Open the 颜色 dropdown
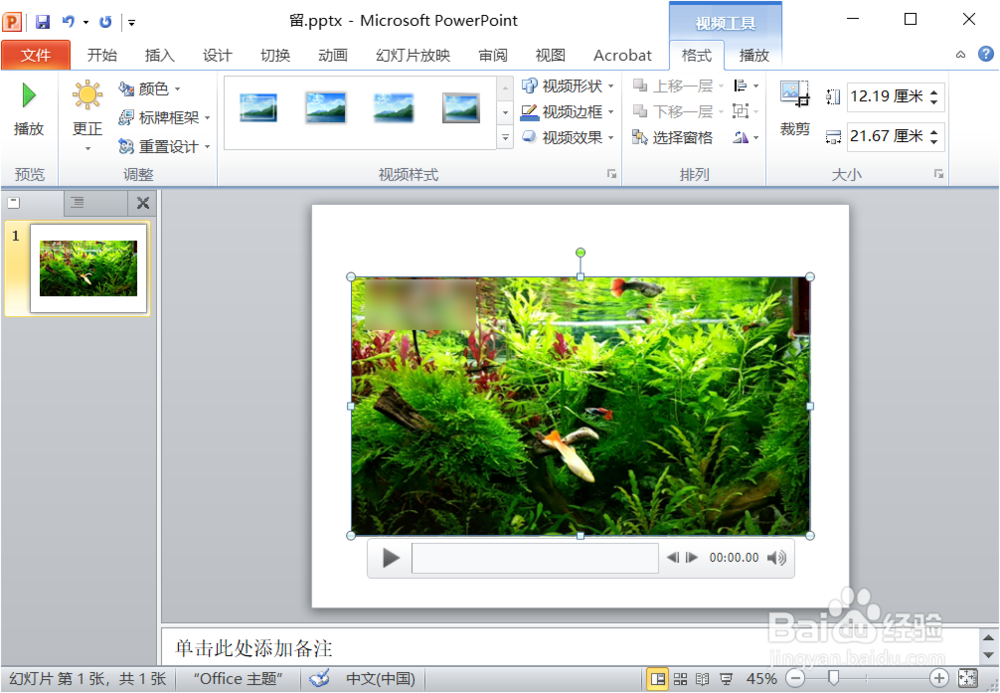The image size is (1000, 693). tap(150, 89)
